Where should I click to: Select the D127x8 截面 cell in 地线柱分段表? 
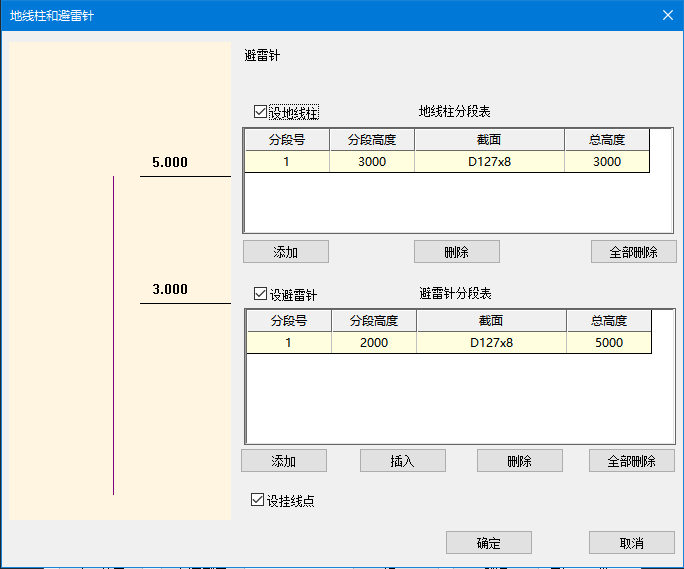[x=489, y=162]
